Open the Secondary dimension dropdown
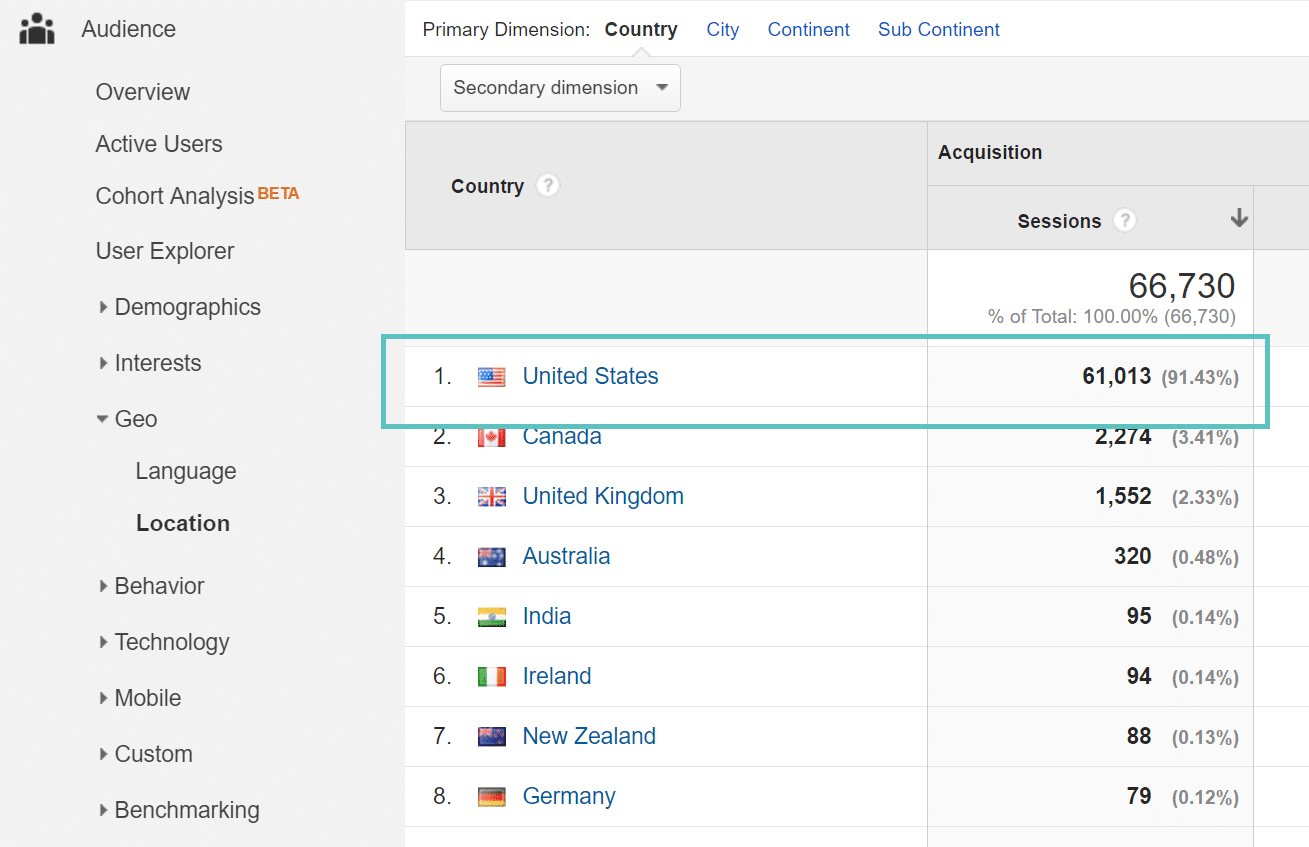The image size is (1309, 847). [x=559, y=88]
